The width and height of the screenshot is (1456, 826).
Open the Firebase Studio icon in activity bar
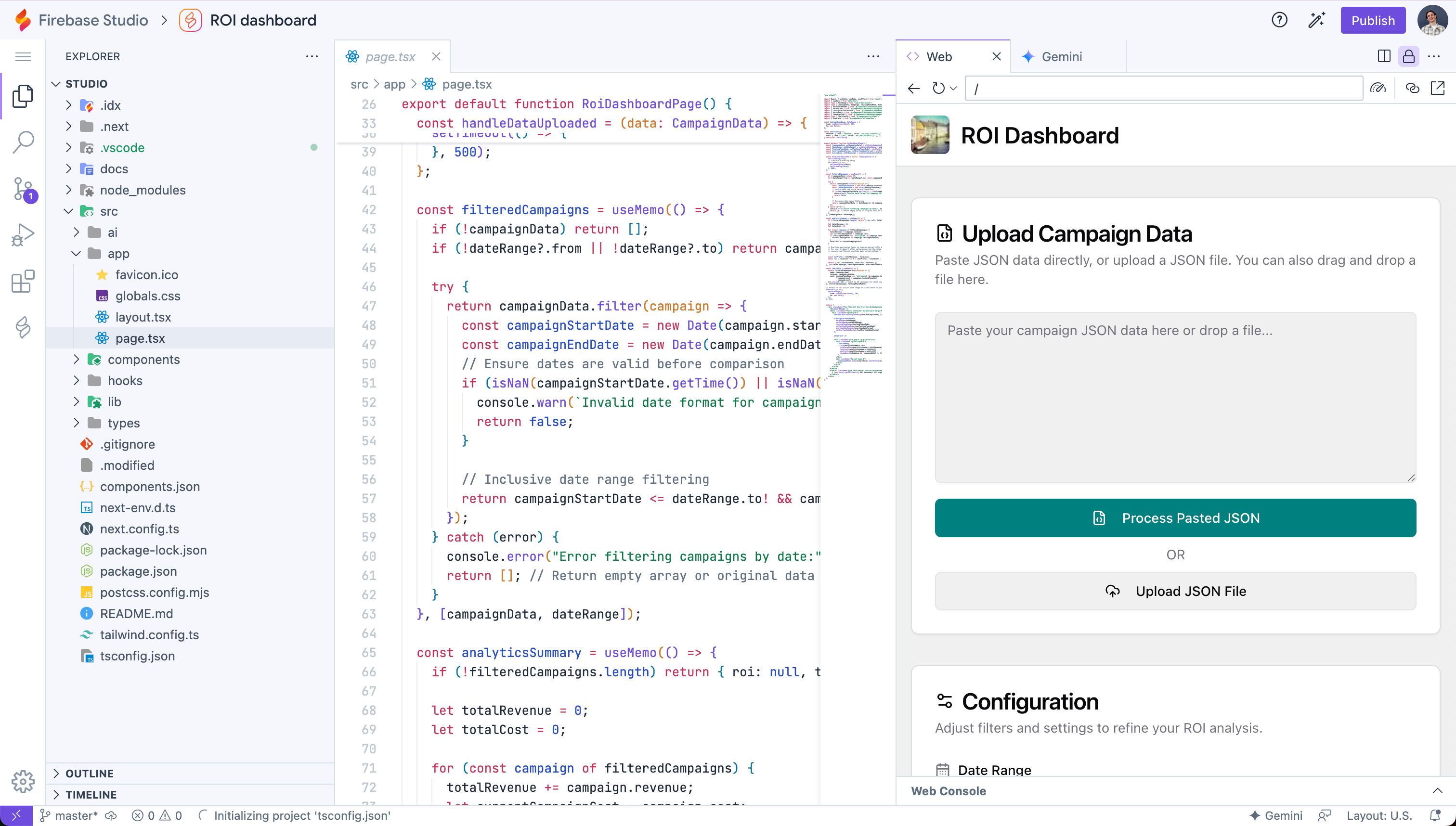click(23, 327)
